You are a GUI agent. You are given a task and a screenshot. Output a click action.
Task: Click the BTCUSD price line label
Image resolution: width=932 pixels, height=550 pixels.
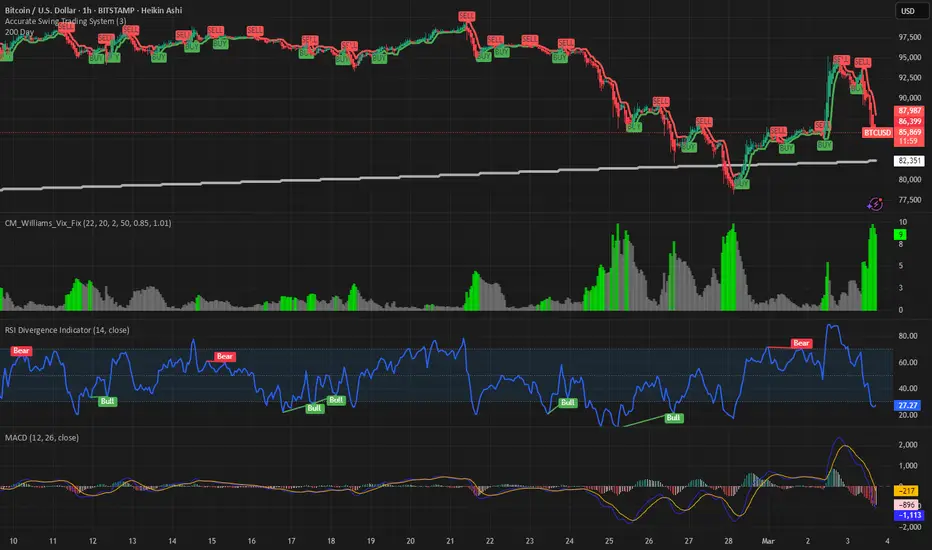pos(877,132)
